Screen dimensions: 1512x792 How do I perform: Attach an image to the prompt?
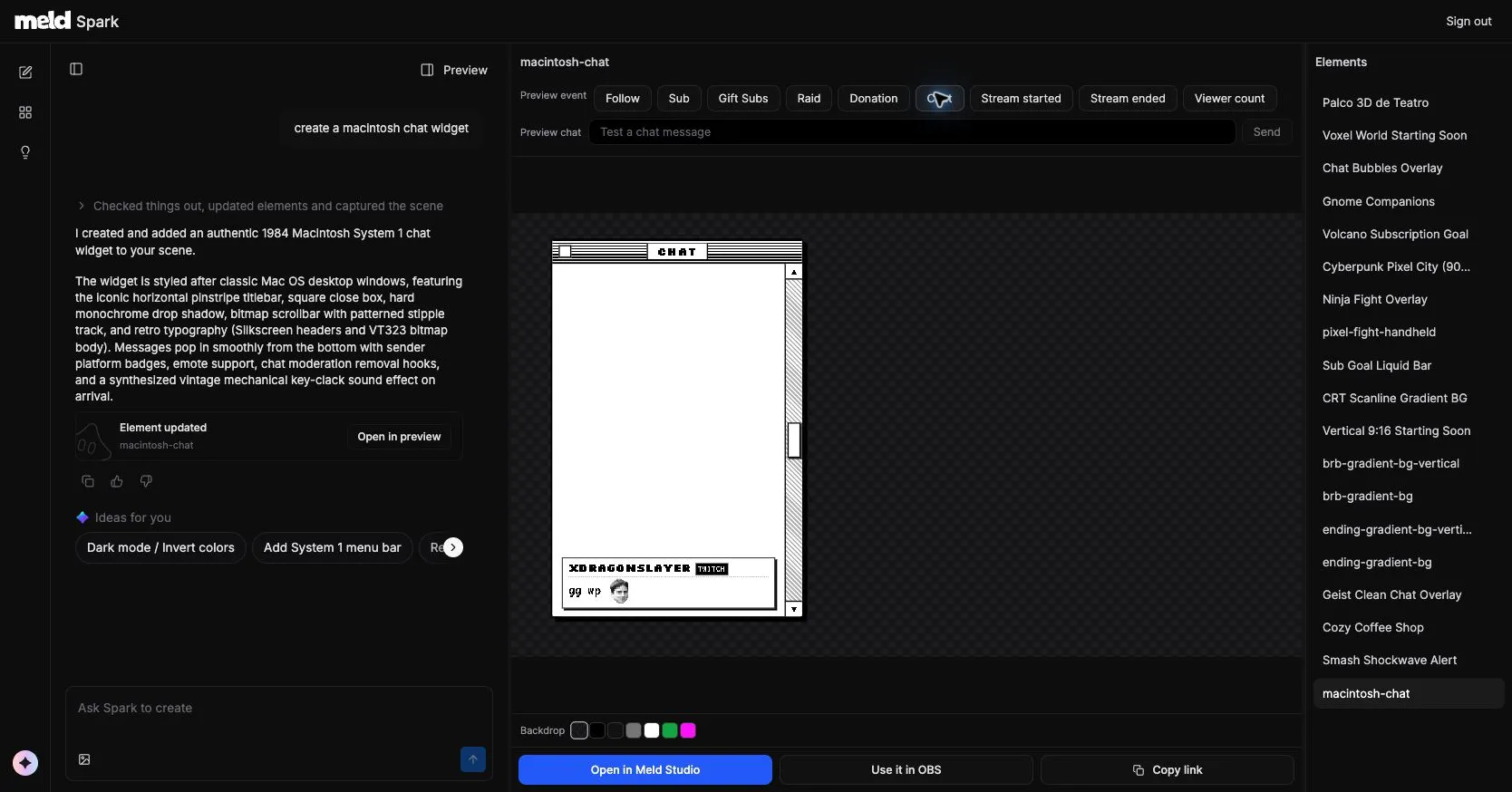[84, 759]
